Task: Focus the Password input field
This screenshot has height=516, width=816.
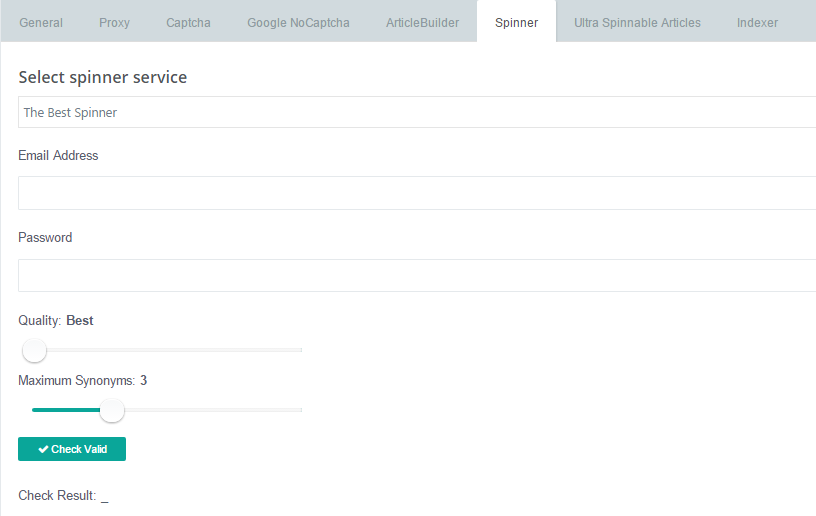Action: pos(417,275)
